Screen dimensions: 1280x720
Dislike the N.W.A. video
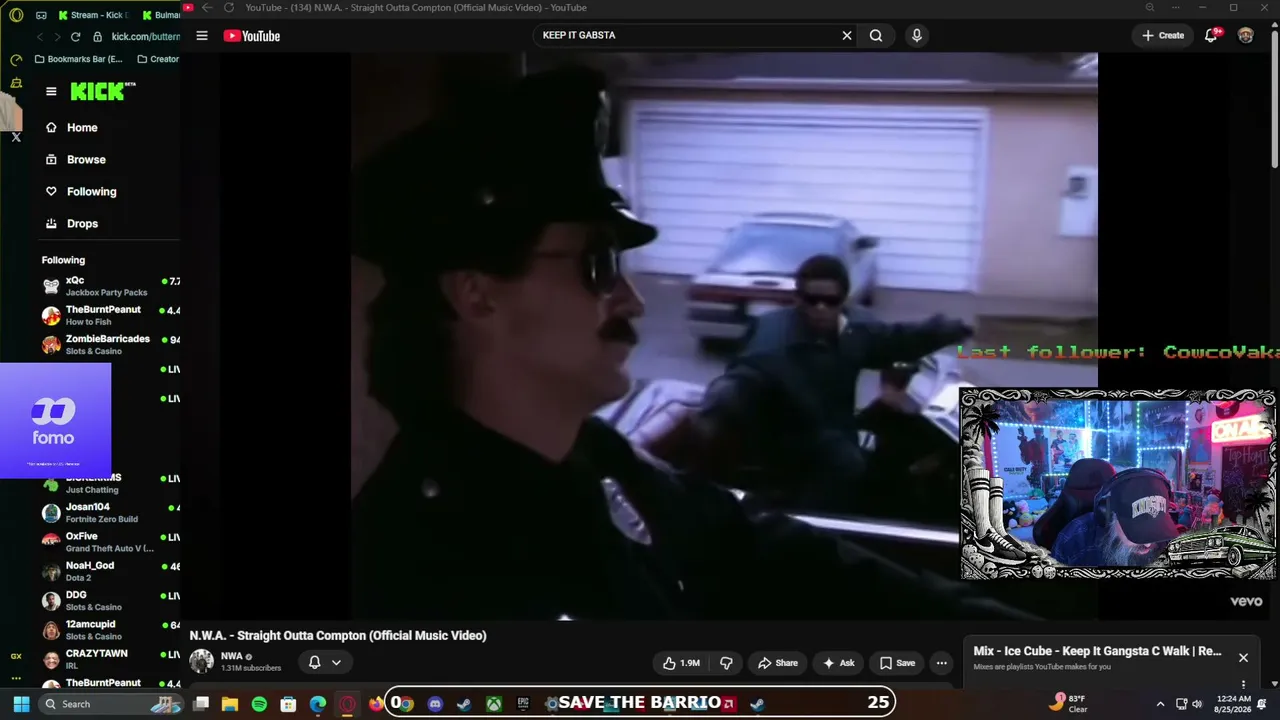[x=726, y=663]
